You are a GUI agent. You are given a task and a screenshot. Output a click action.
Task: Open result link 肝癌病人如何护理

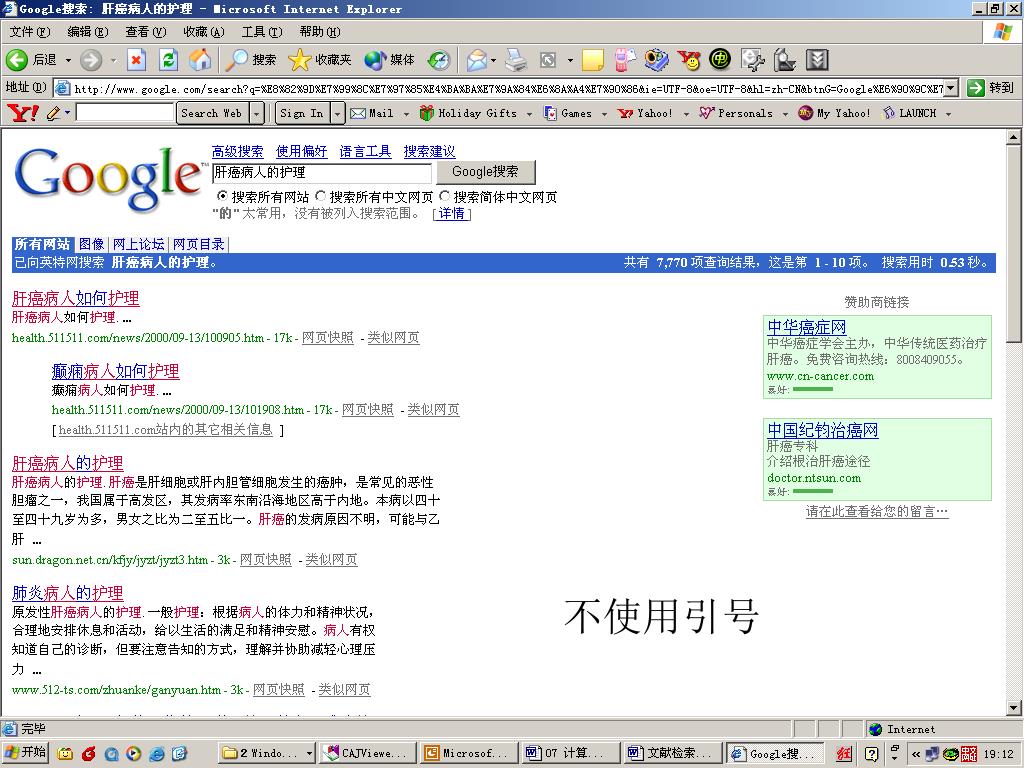click(x=76, y=298)
